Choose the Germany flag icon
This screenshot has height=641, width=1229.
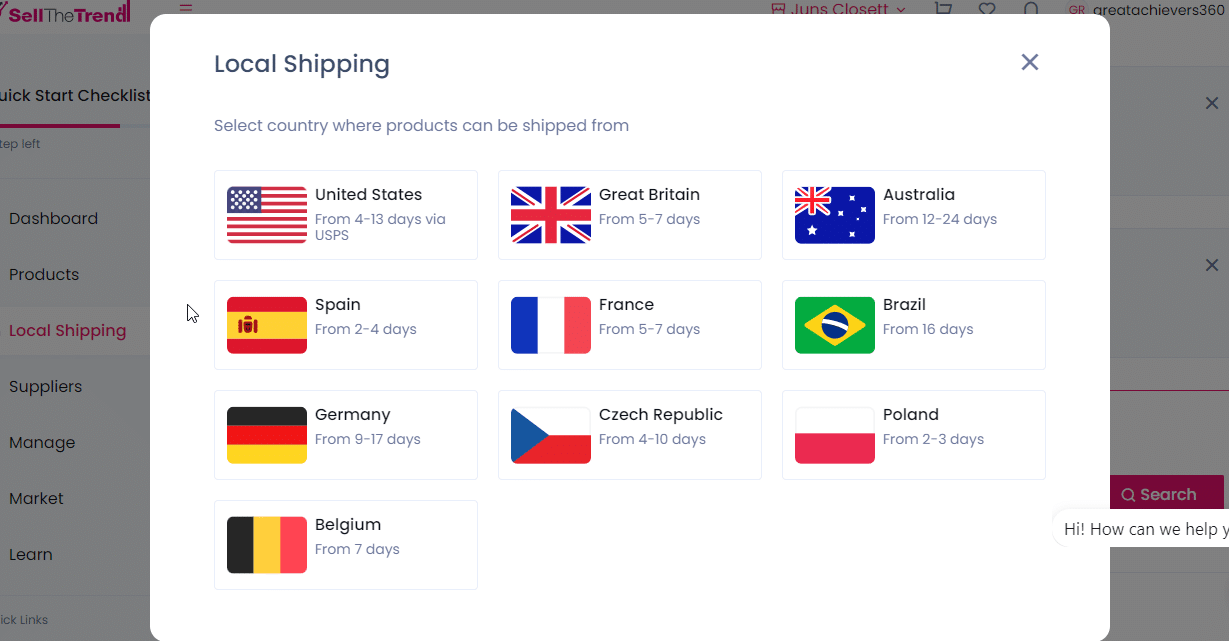[267, 435]
